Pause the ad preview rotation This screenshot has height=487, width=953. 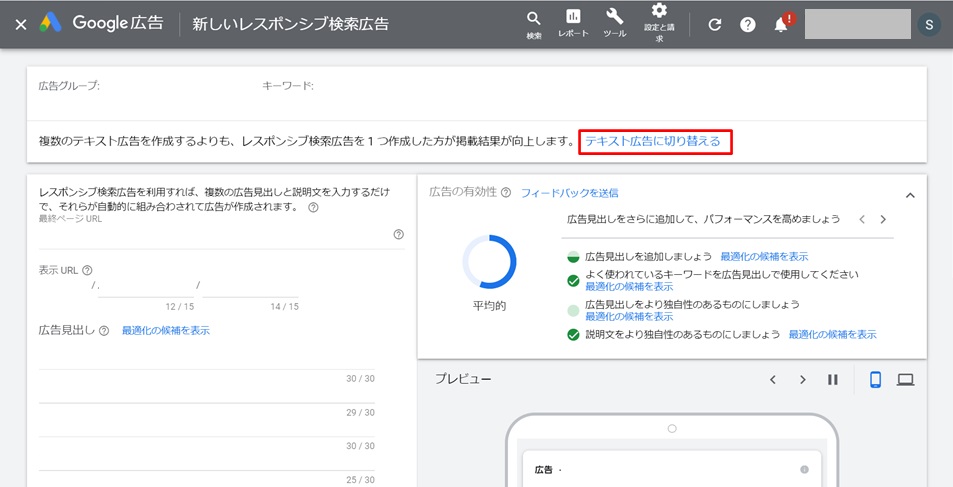832,380
